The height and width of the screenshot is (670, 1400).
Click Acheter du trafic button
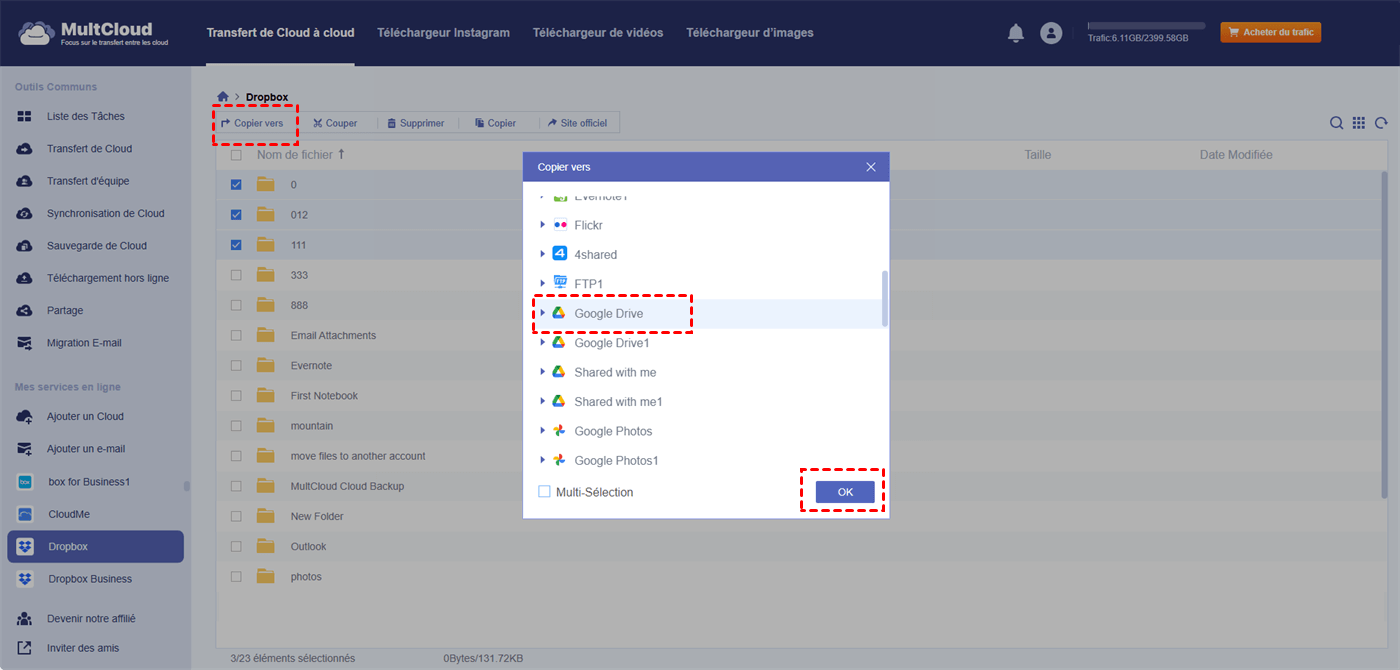coord(1270,33)
